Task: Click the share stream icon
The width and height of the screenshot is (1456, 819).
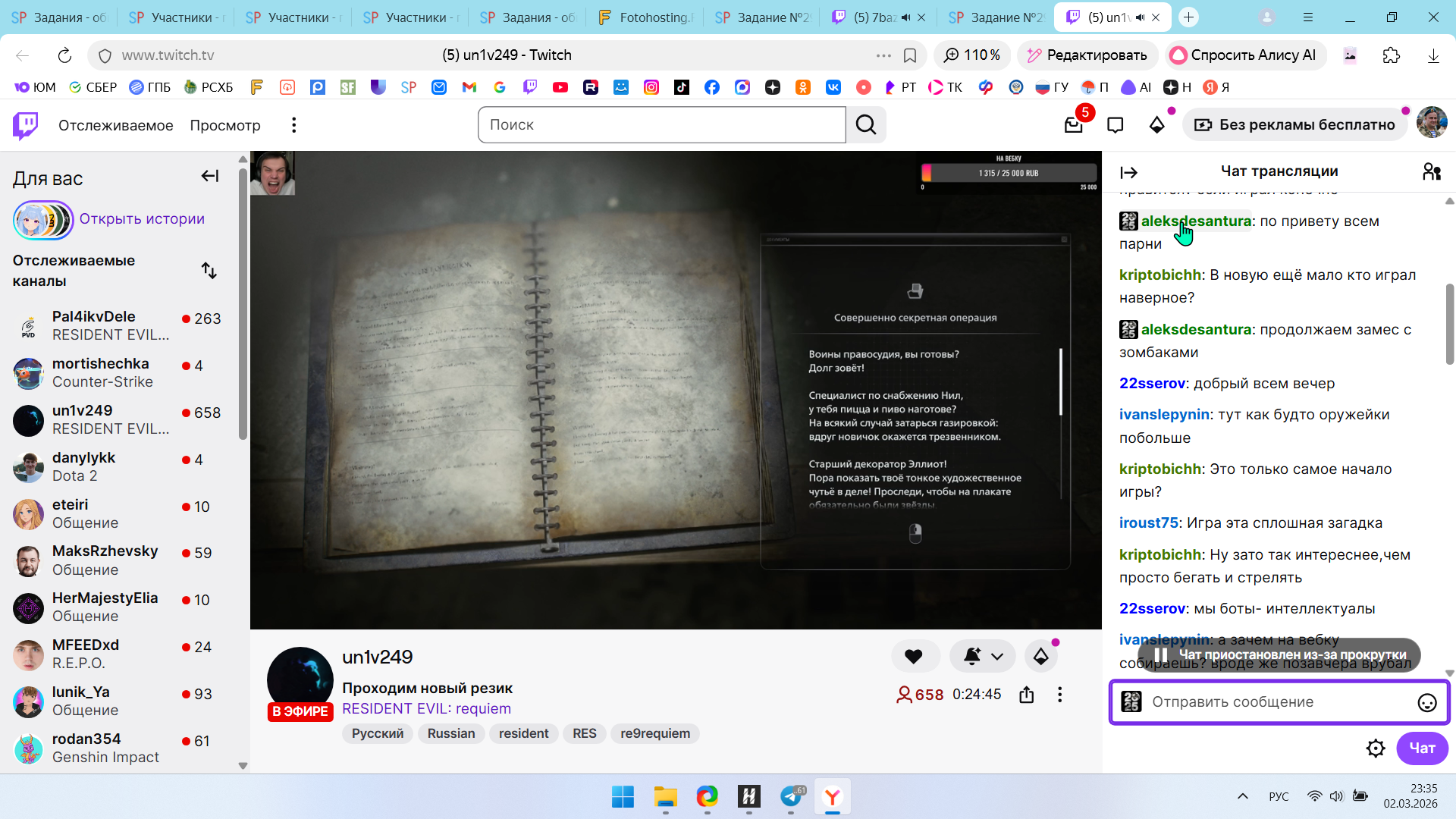Action: (x=1027, y=695)
